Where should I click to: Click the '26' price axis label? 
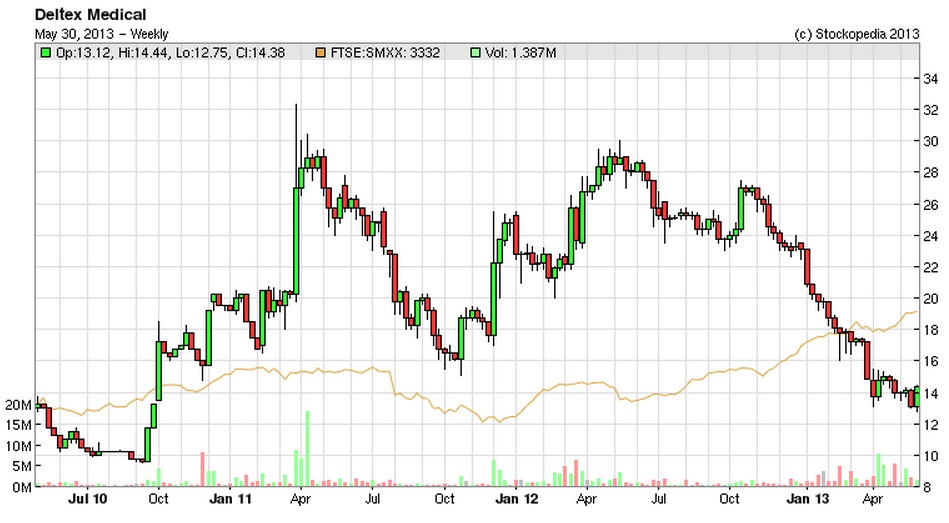[x=930, y=205]
